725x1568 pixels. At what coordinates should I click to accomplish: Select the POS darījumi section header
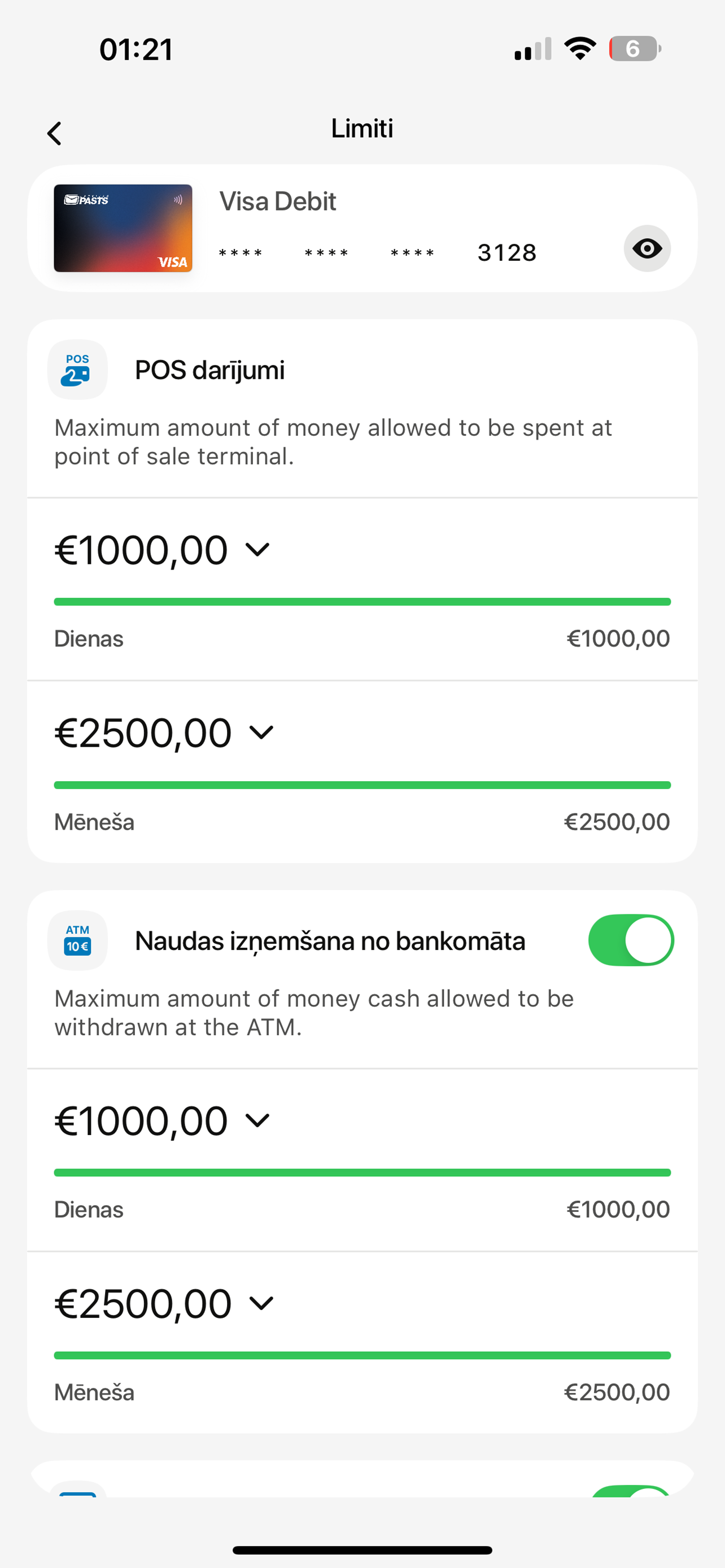[209, 370]
